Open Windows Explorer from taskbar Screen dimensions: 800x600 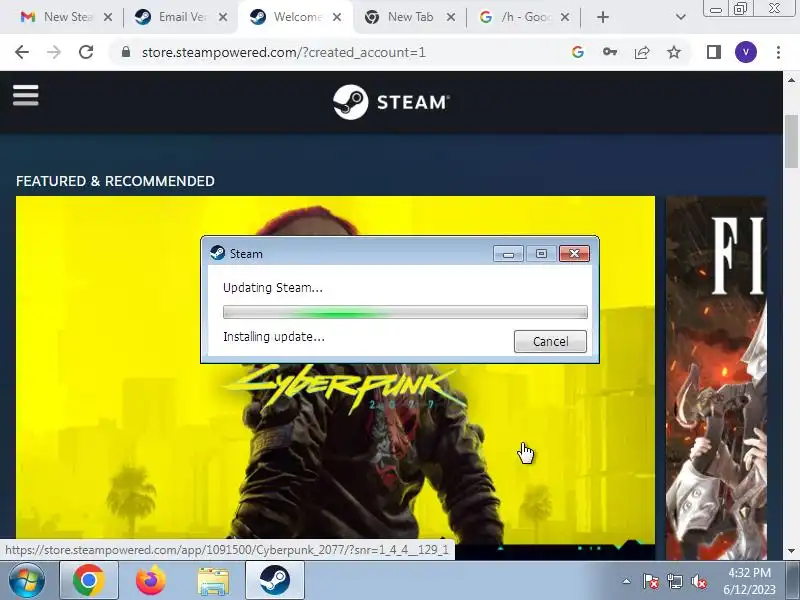pos(213,582)
